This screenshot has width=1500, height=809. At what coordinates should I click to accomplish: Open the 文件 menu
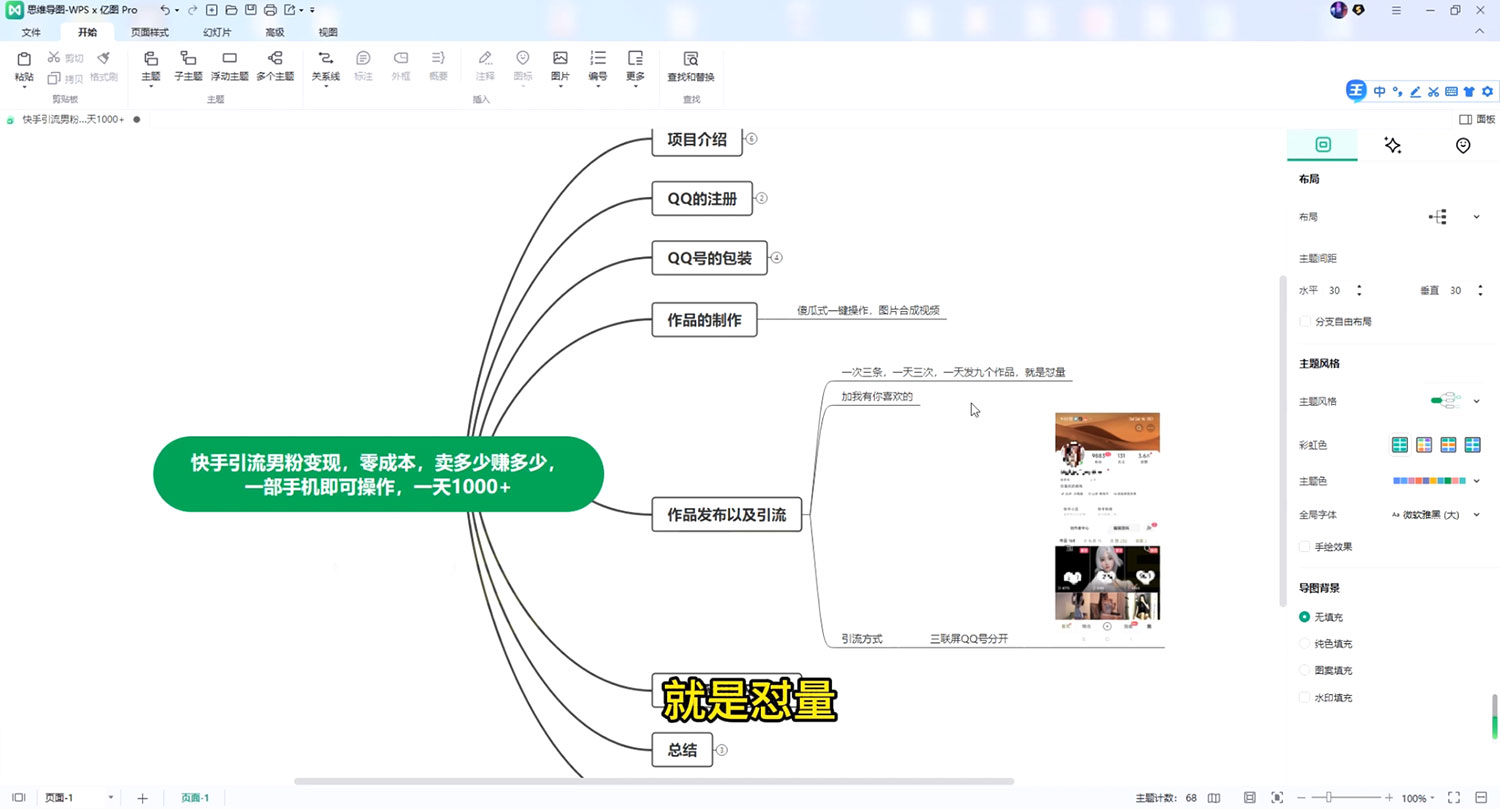(x=31, y=32)
